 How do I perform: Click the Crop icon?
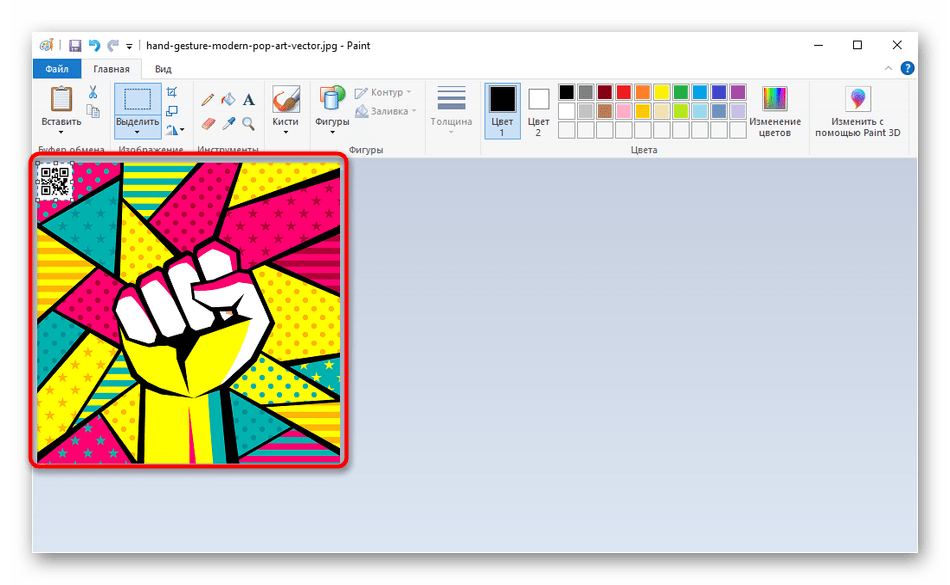point(172,92)
